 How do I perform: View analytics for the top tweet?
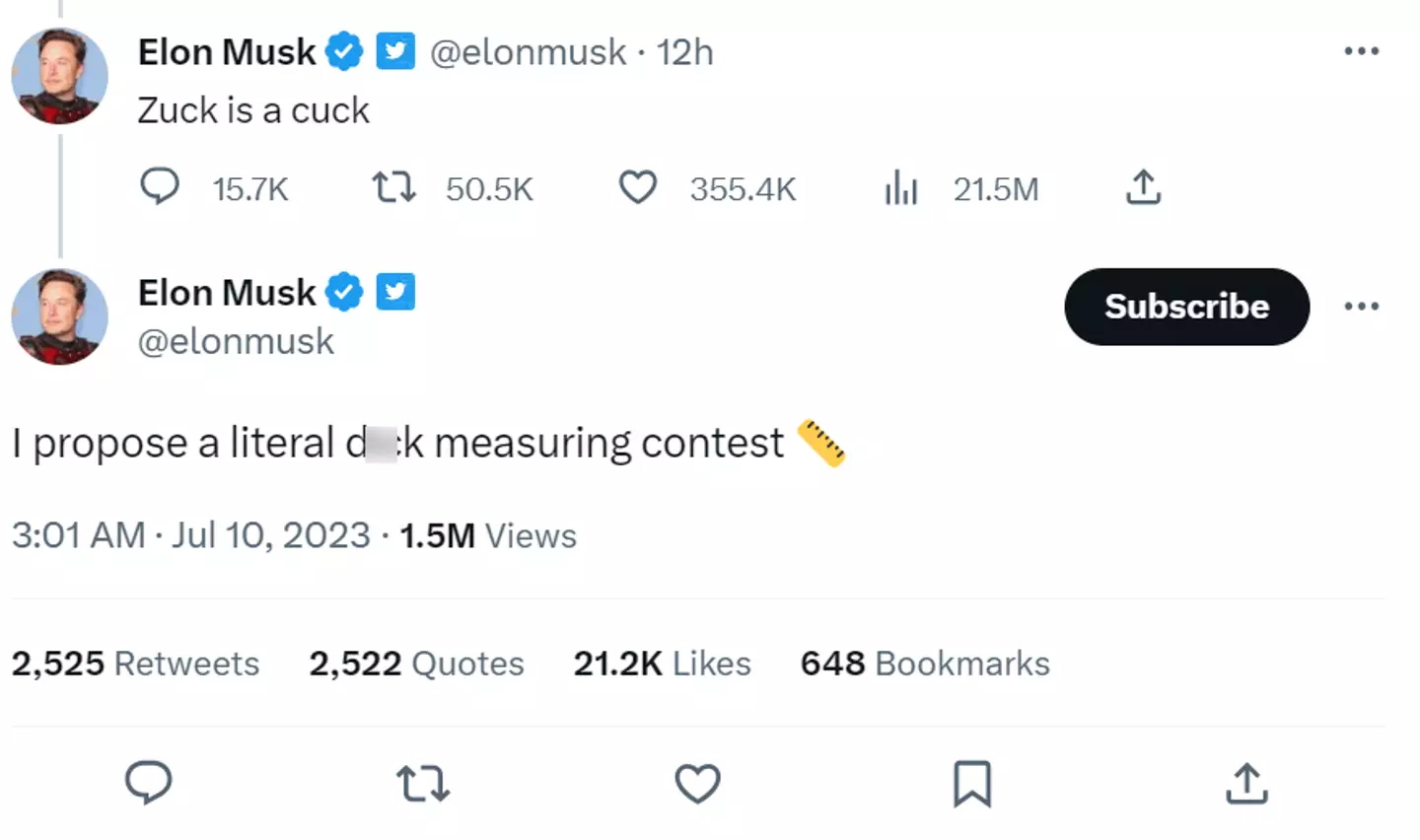click(x=900, y=187)
